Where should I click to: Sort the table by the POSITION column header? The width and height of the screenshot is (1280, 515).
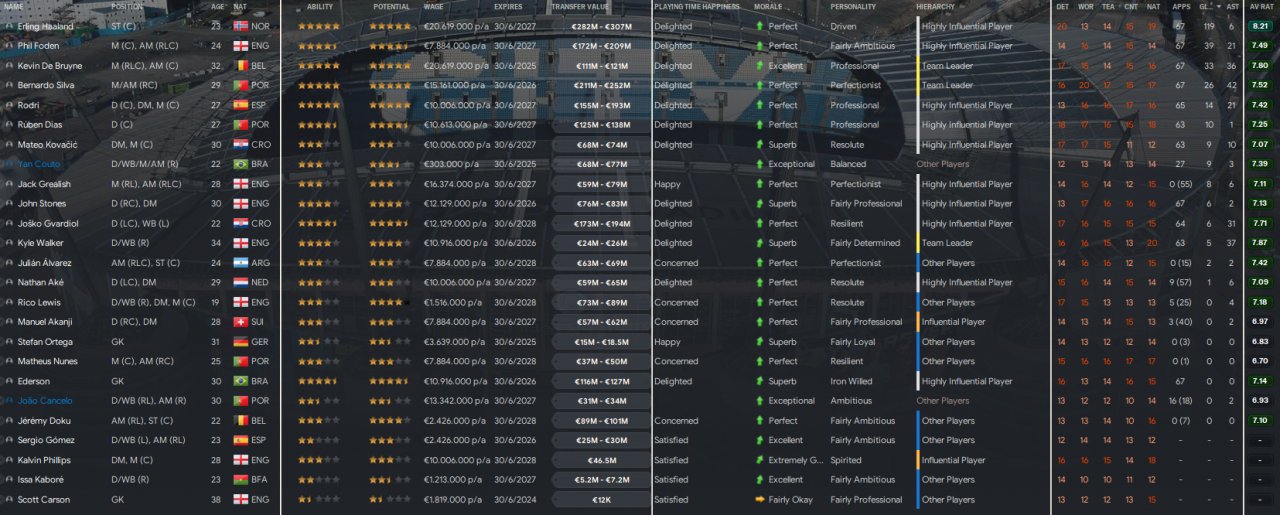[125, 7]
